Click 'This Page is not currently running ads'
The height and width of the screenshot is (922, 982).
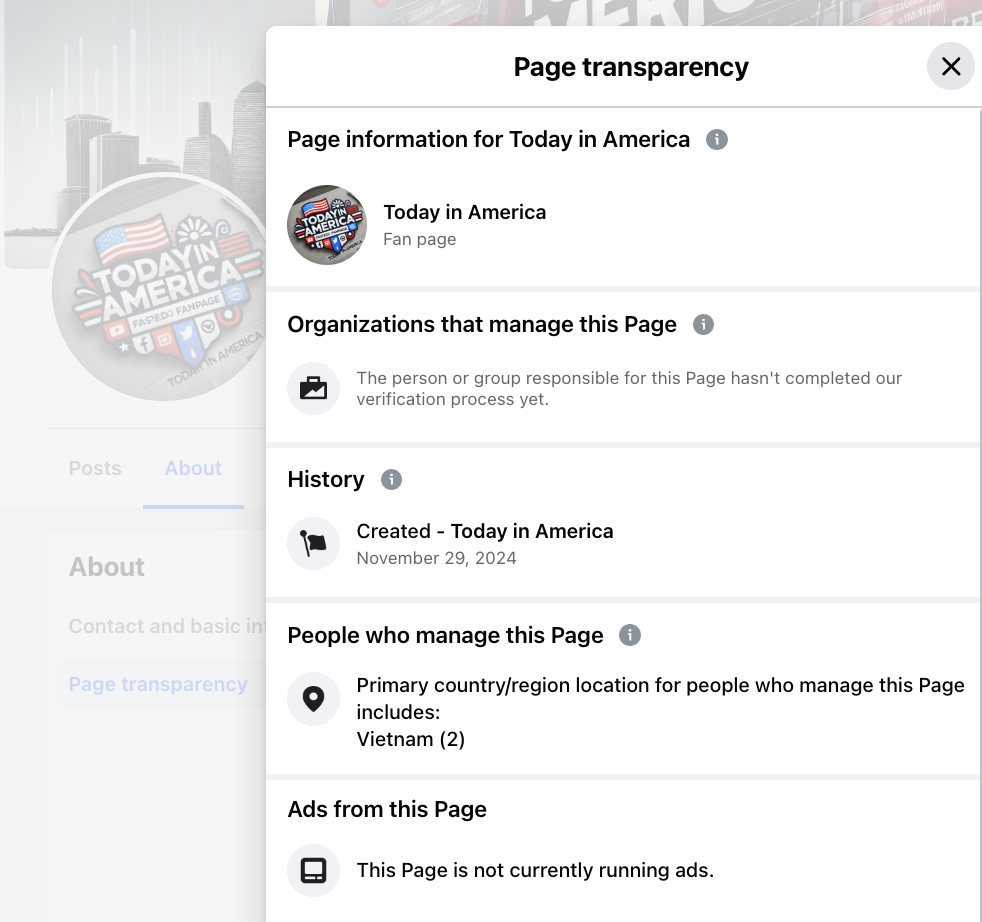[x=535, y=871]
